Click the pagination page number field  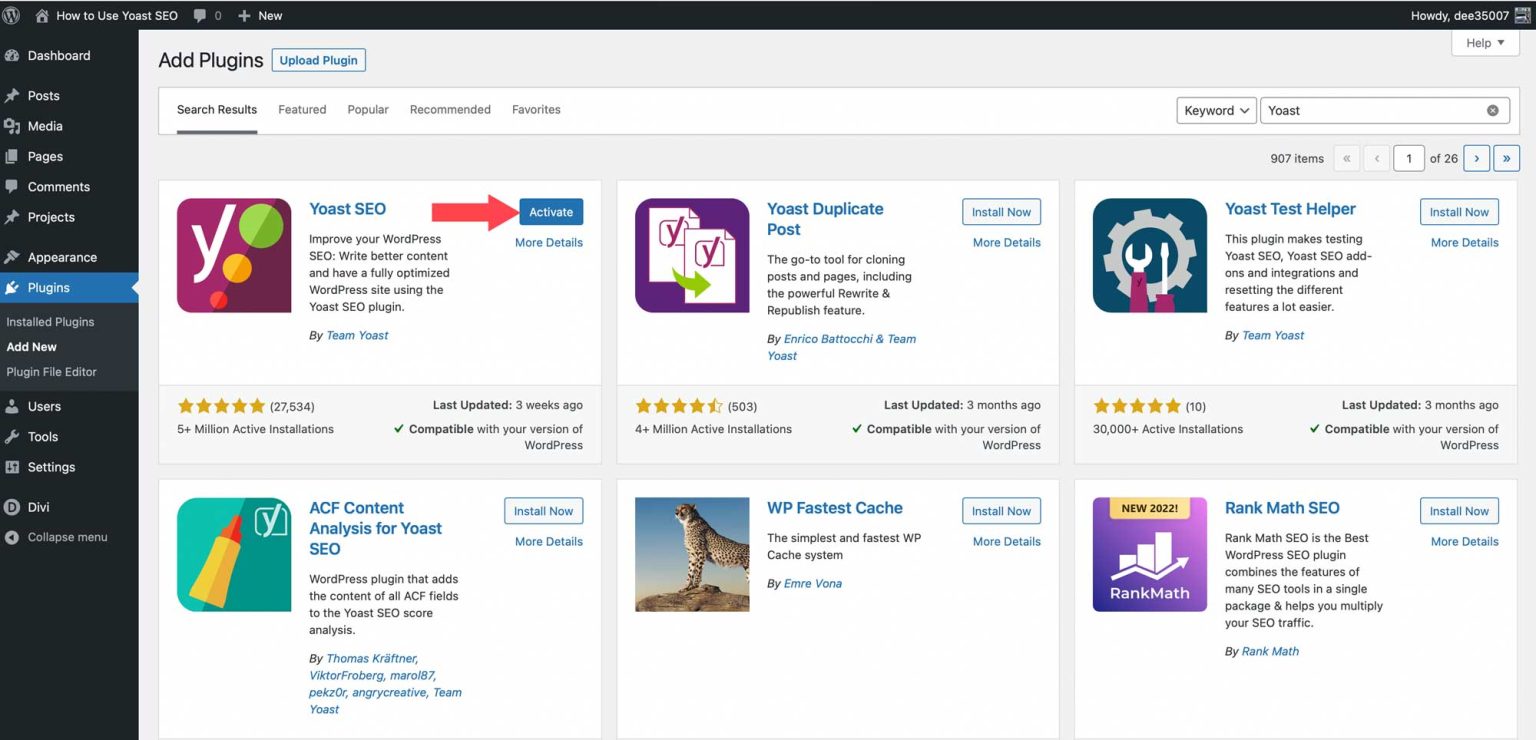pos(1408,157)
